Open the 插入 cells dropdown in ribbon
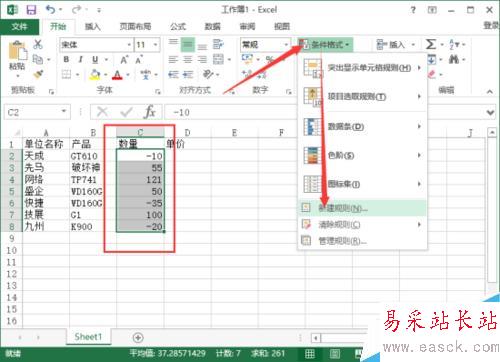 pyautogui.click(x=396, y=45)
